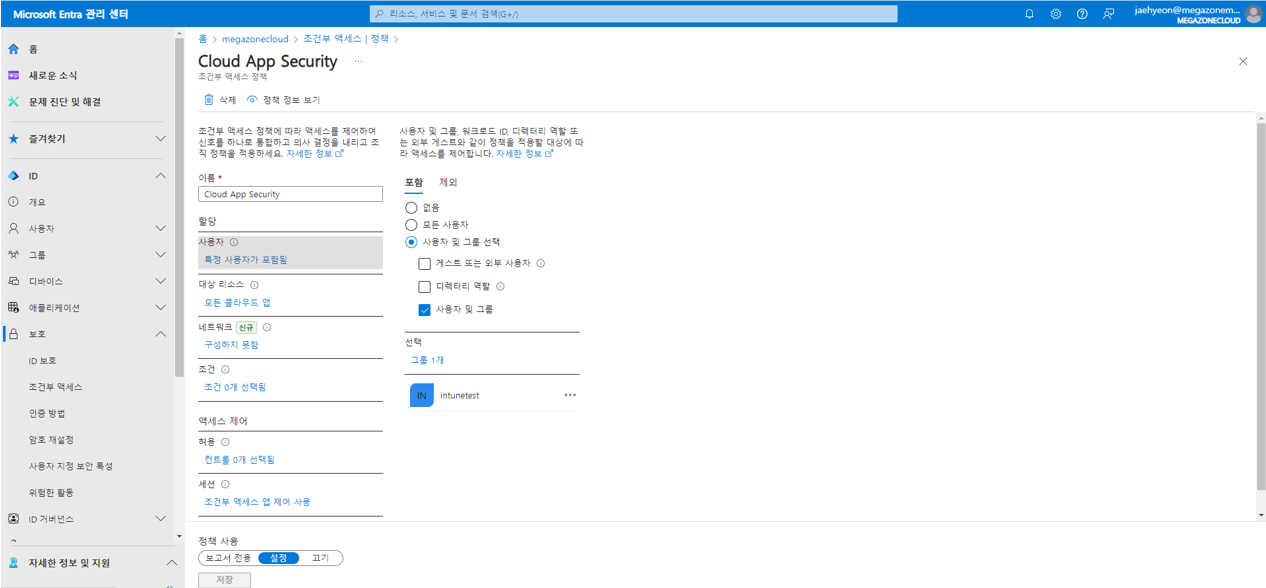Click the ID diamond icon in sidebar
Screen dimensions: 1266x588
[x=13, y=176]
